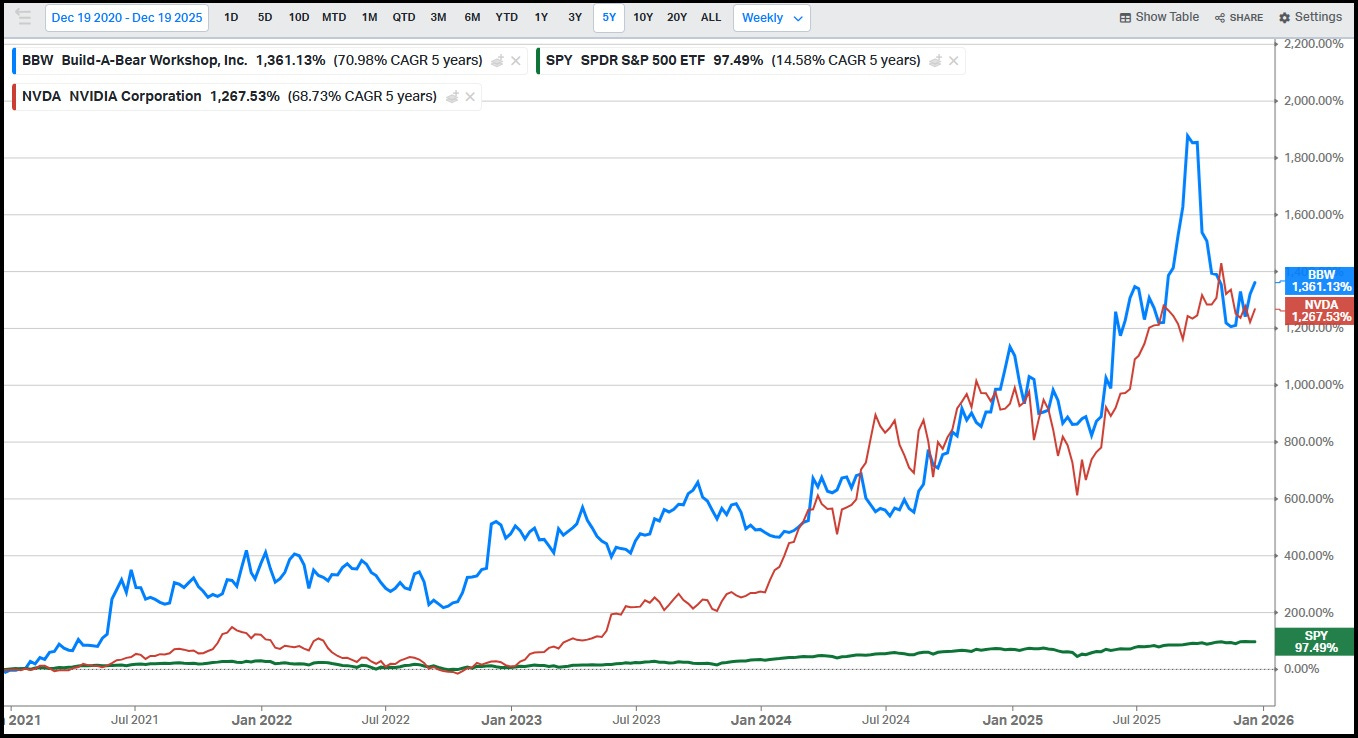1358x738 pixels.
Task: Click the Jul 2024 x-axis label
Action: point(887,719)
